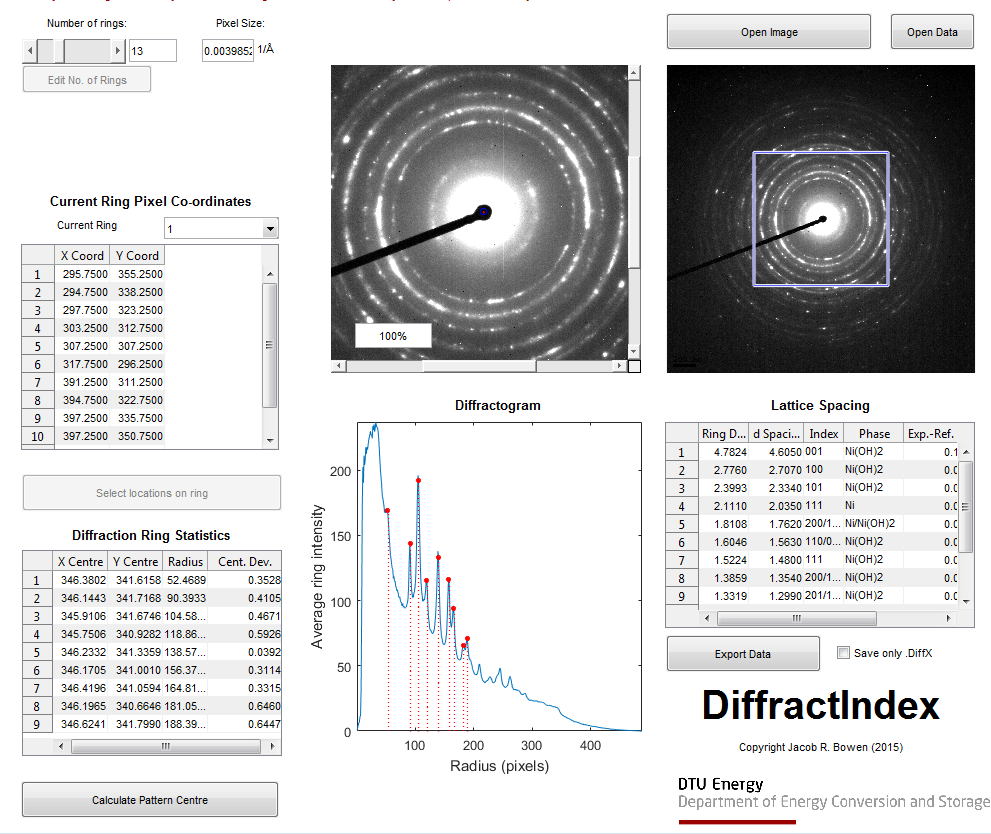Click down arrow of coordinates table scrollbar
This screenshot has width=991, height=834.
tap(270, 441)
